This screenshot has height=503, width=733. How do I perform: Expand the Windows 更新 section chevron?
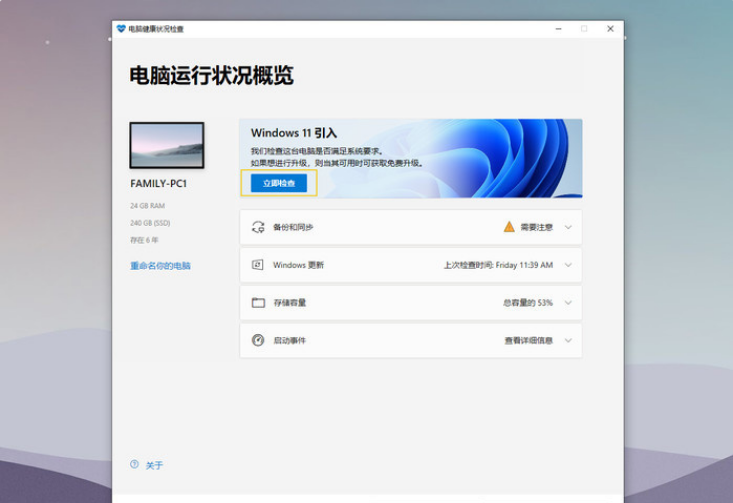tap(568, 265)
